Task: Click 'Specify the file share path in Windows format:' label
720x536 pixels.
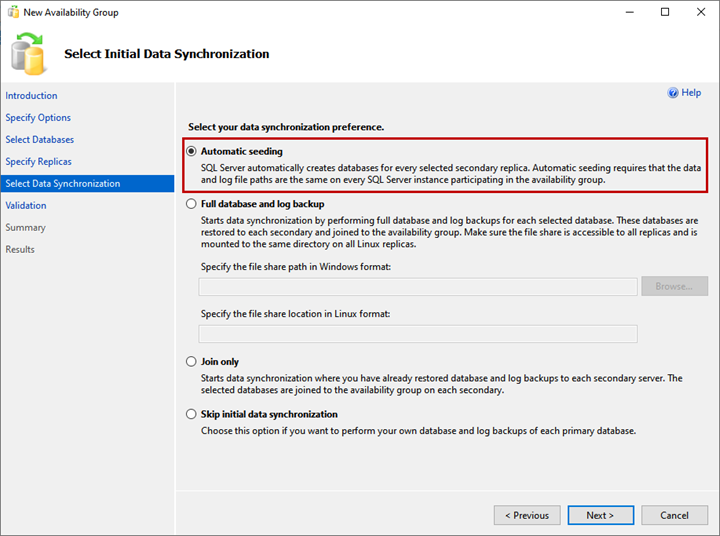Action: pyautogui.click(x=296, y=267)
